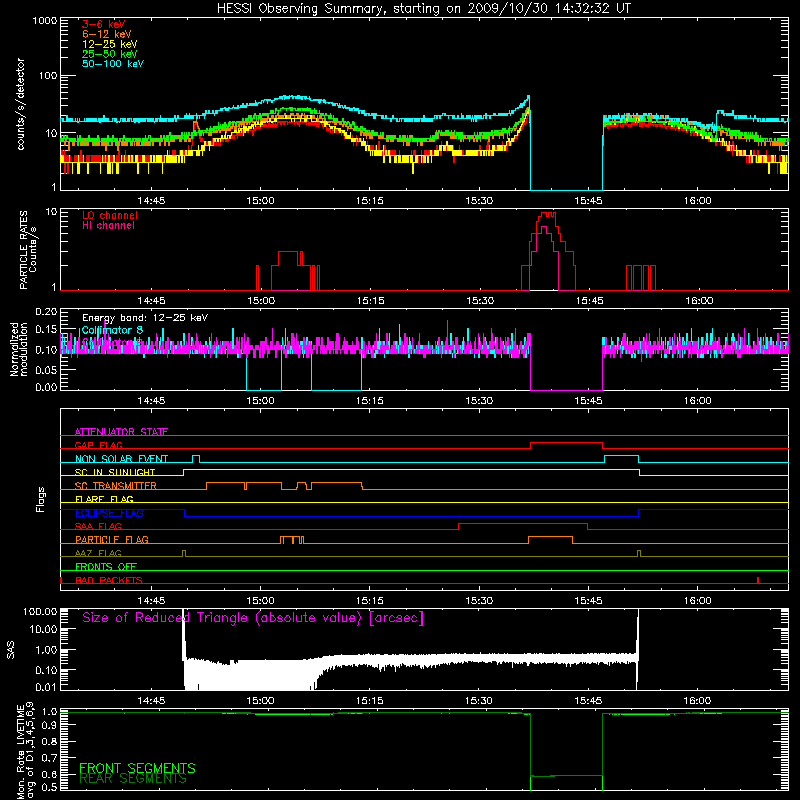The height and width of the screenshot is (800, 800).
Task: Click the NON SOLAR EVENT flag label
Action: click(x=121, y=459)
